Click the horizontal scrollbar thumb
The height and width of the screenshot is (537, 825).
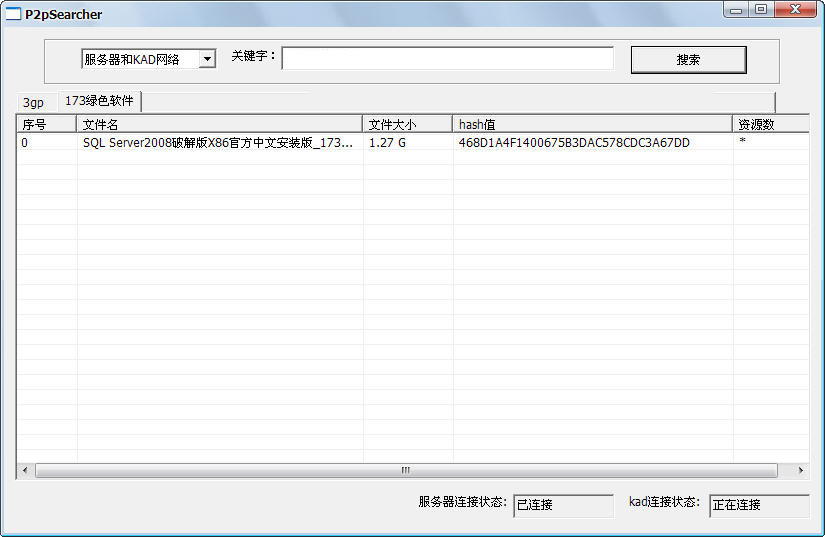tap(405, 470)
